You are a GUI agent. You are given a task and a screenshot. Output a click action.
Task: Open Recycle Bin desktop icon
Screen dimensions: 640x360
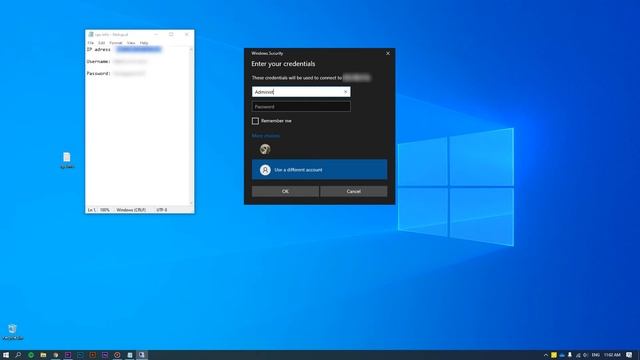pos(12,332)
